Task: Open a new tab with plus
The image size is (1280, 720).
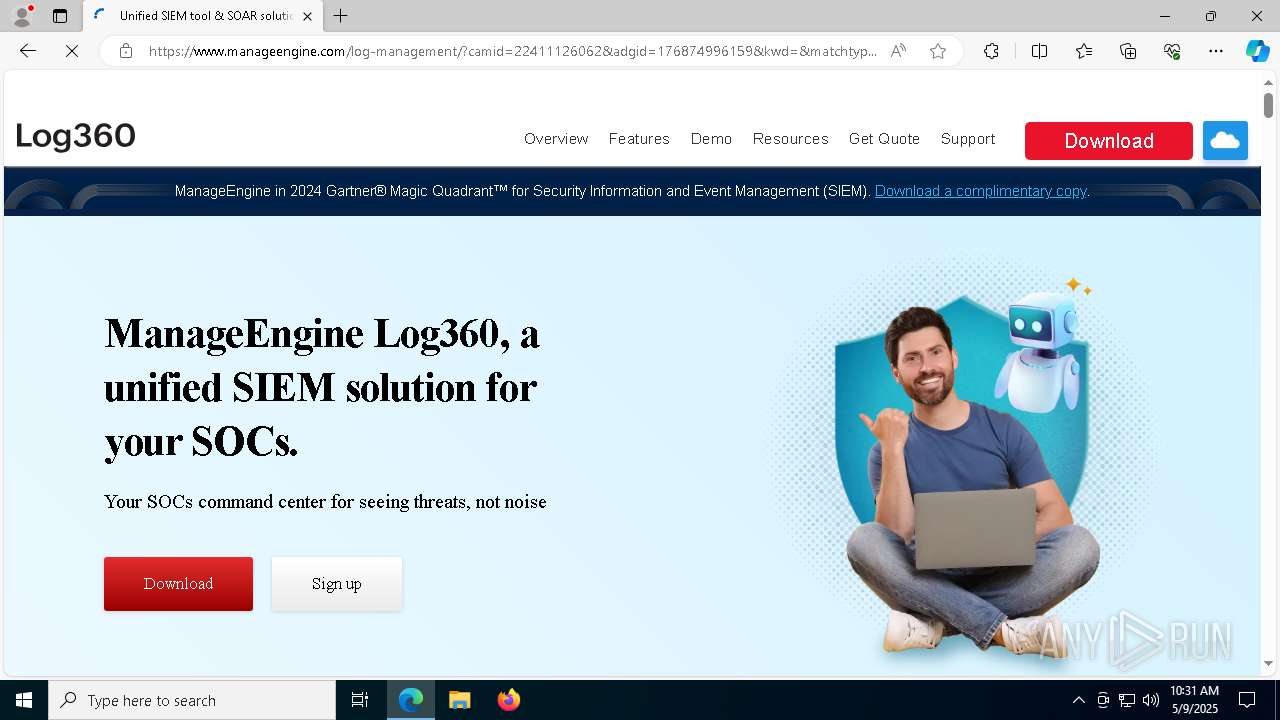Action: 341,16
